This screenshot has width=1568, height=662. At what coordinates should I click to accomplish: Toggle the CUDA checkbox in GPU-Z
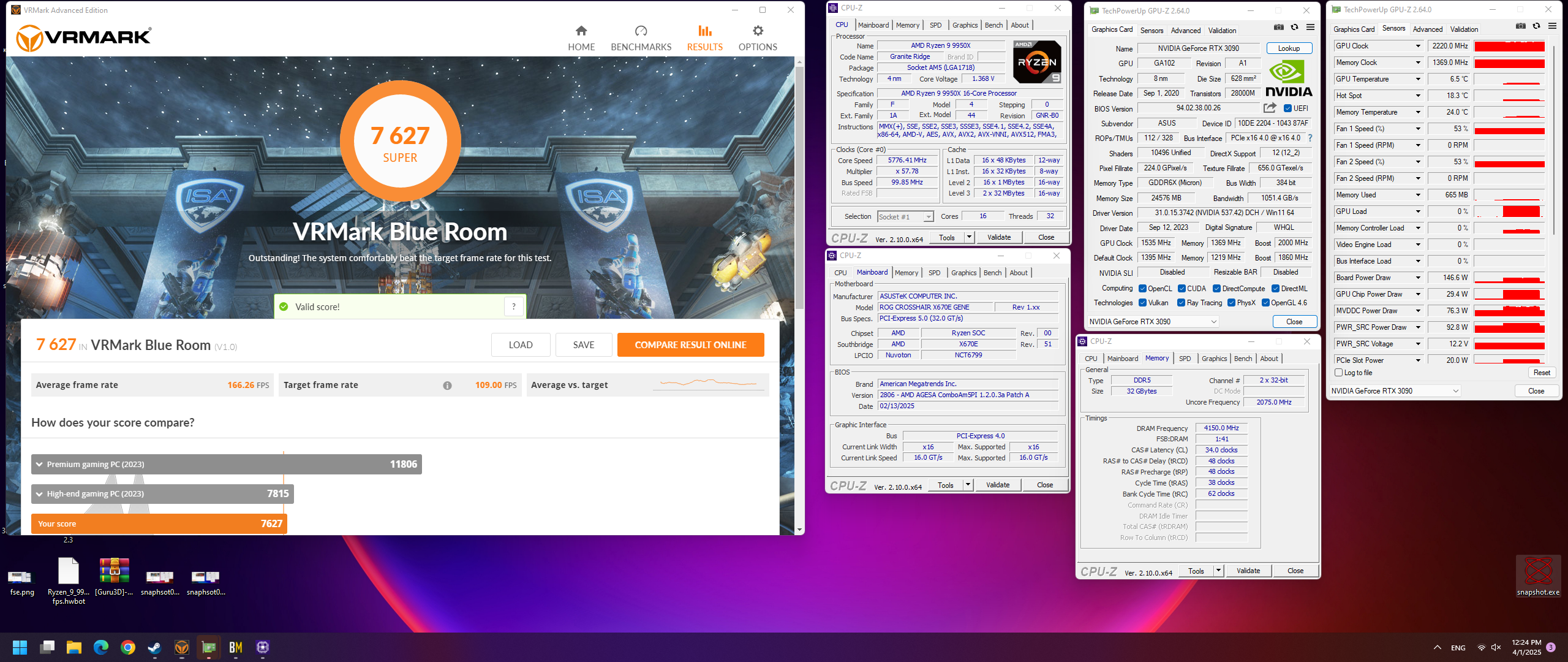1182,289
